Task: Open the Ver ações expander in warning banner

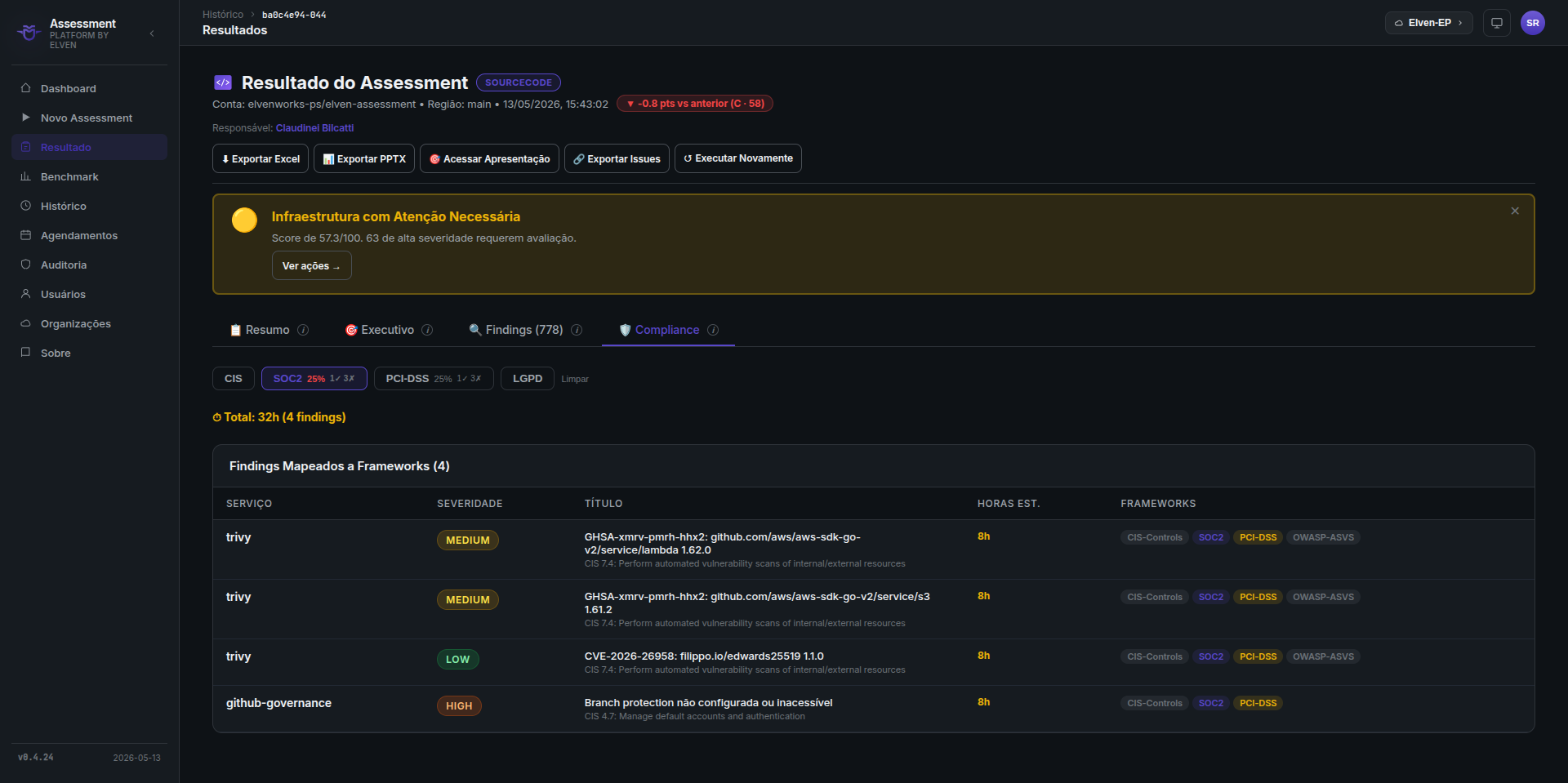Action: (312, 266)
